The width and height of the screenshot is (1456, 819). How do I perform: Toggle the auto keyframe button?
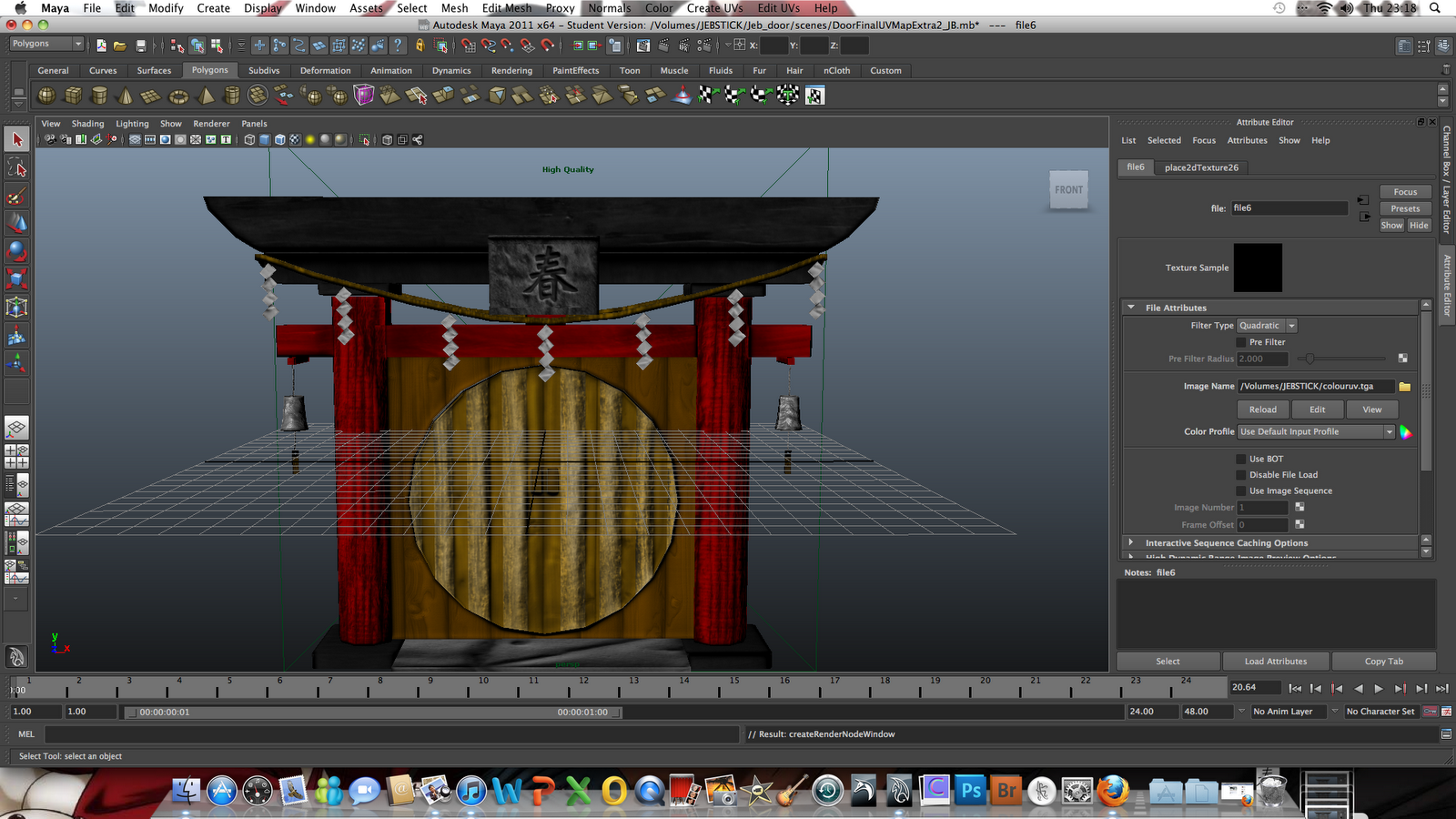1430,712
